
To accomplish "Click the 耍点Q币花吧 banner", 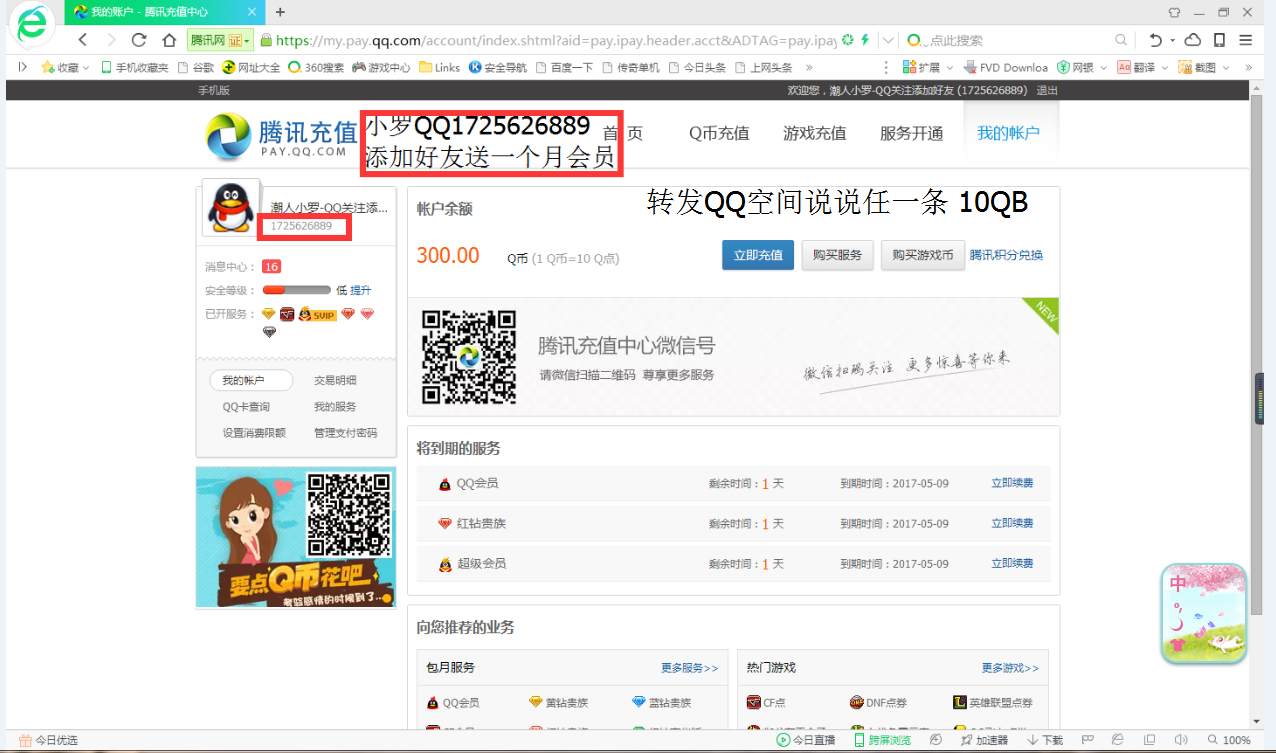I will point(296,537).
